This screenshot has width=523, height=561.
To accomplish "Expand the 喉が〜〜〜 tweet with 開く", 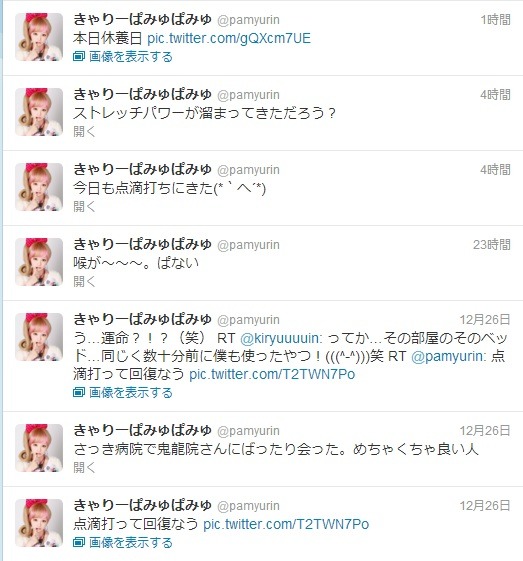I will tap(84, 282).
